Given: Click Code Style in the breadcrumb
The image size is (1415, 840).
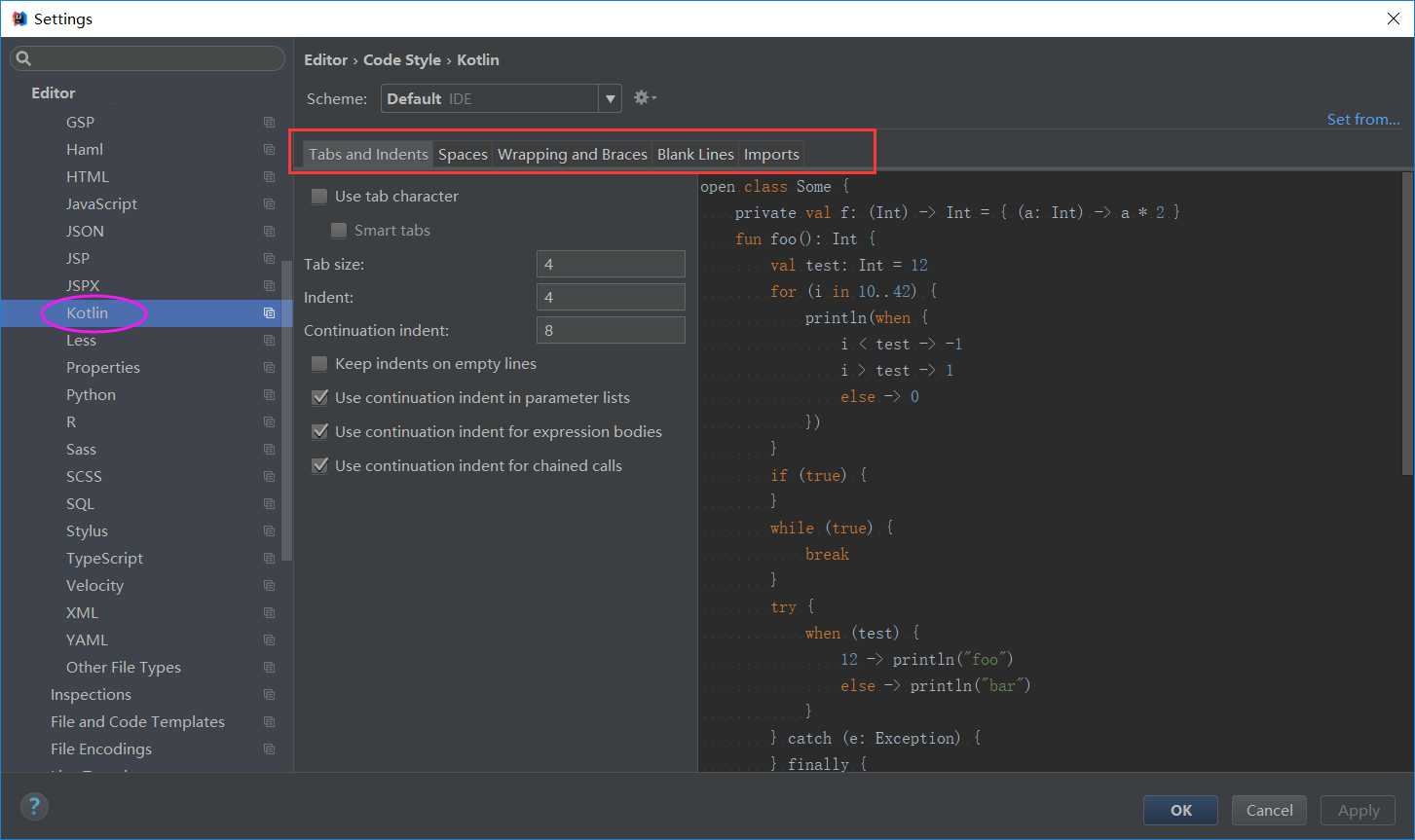Looking at the screenshot, I should (402, 59).
